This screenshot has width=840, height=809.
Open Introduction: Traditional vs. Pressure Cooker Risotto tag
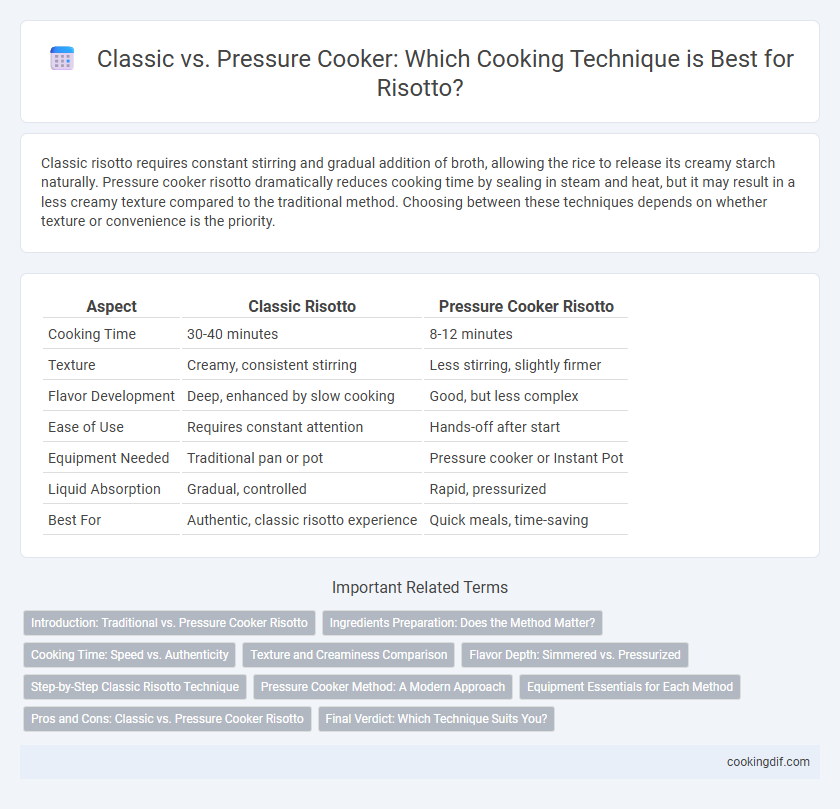(x=169, y=623)
